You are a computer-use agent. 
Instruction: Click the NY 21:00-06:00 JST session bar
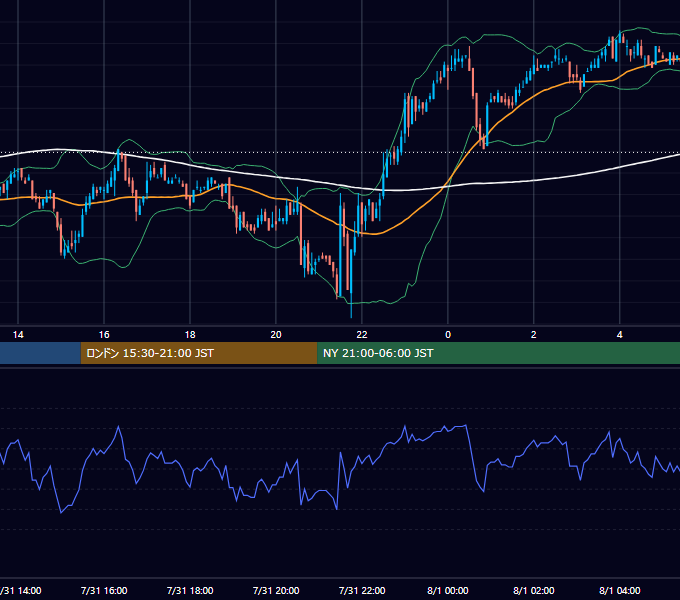(x=499, y=353)
